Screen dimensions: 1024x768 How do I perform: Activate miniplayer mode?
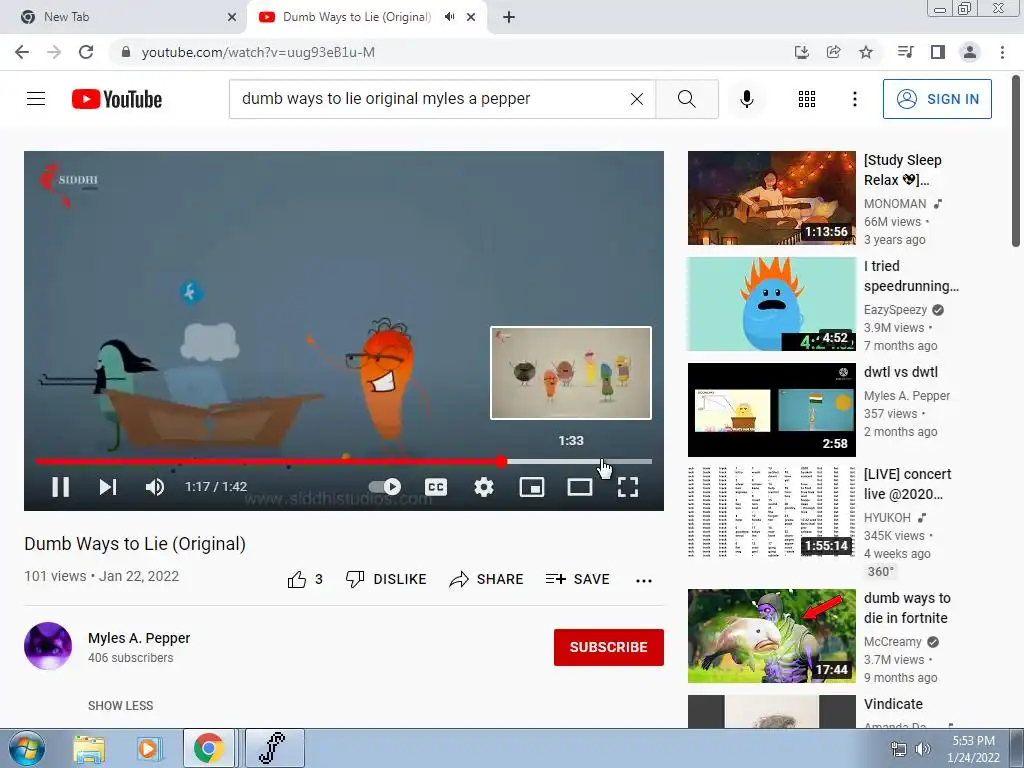point(532,487)
